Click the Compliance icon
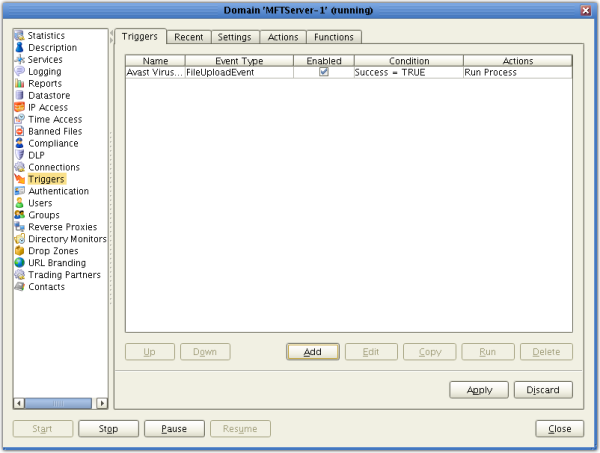This screenshot has width=600, height=453. (19, 143)
